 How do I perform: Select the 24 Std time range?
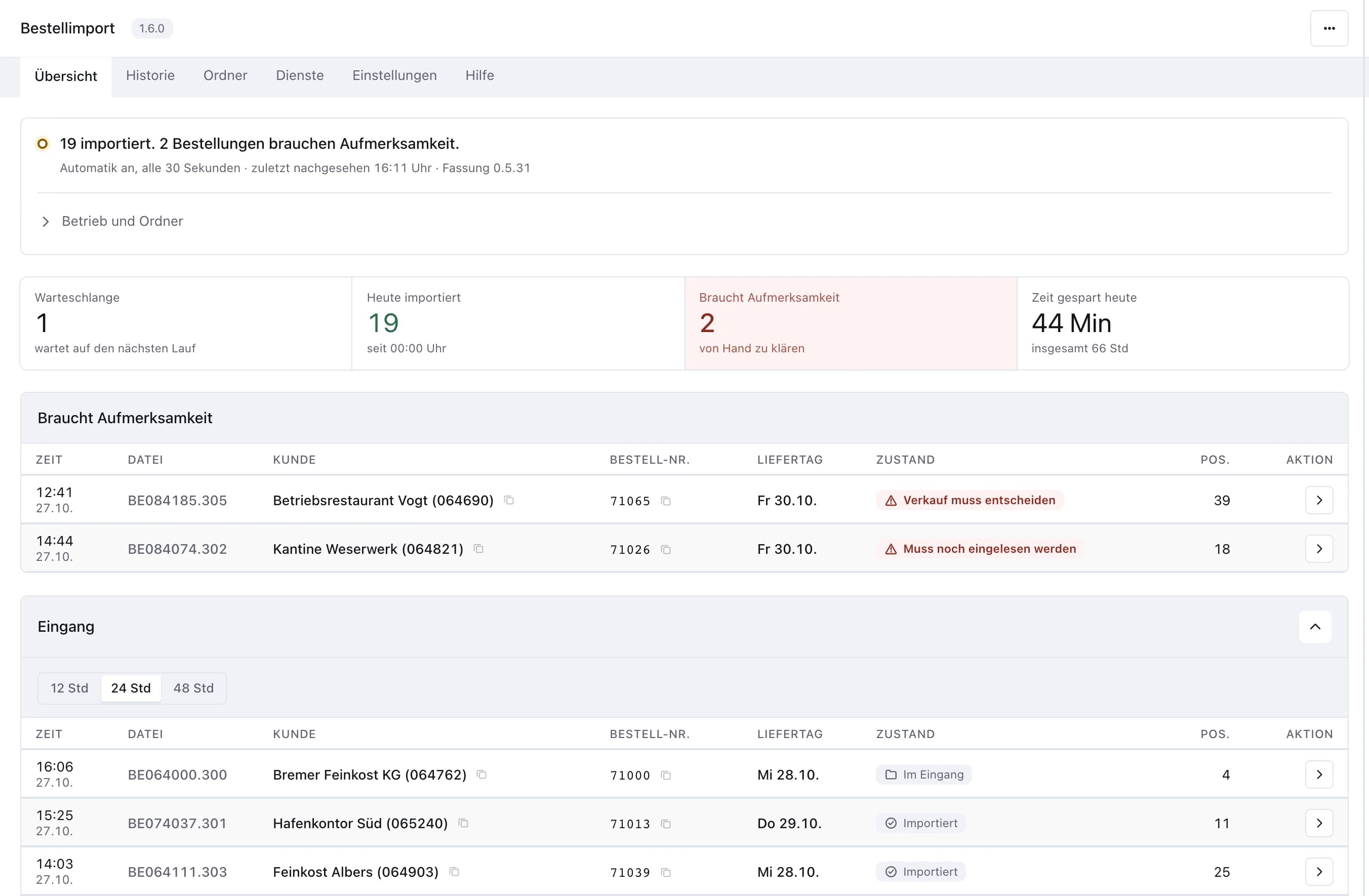(131, 688)
